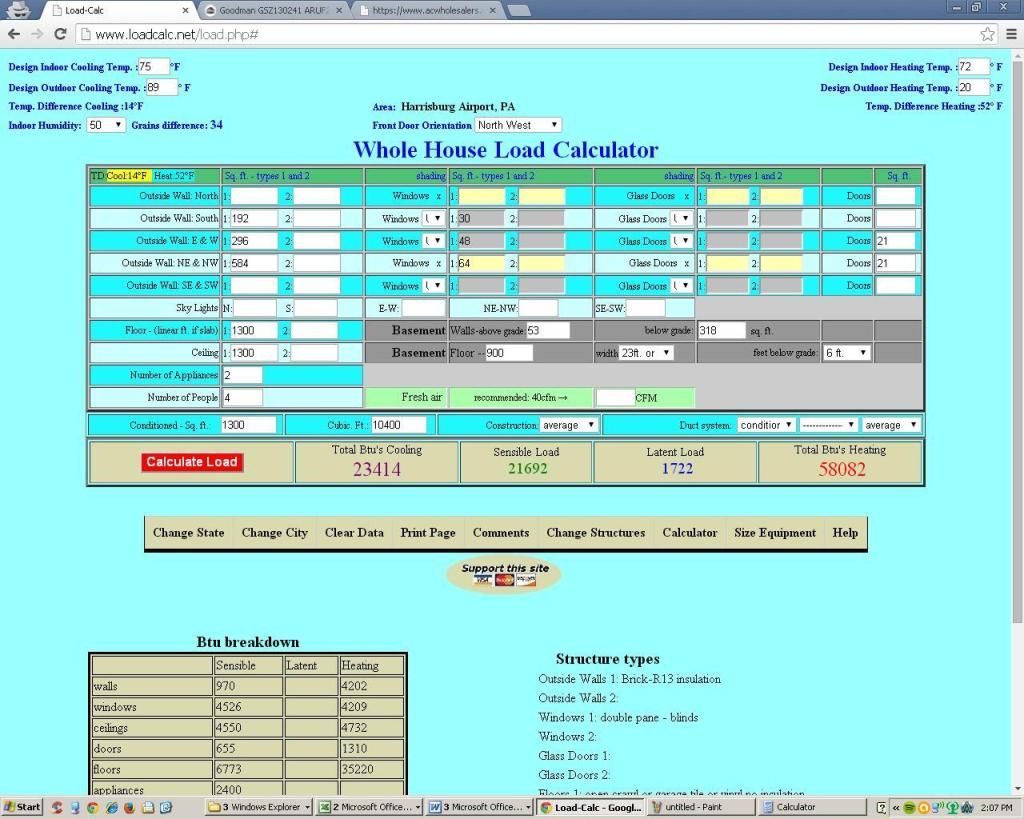Click Clear Data in the menu bar
The width and height of the screenshot is (1024, 819).
[354, 533]
